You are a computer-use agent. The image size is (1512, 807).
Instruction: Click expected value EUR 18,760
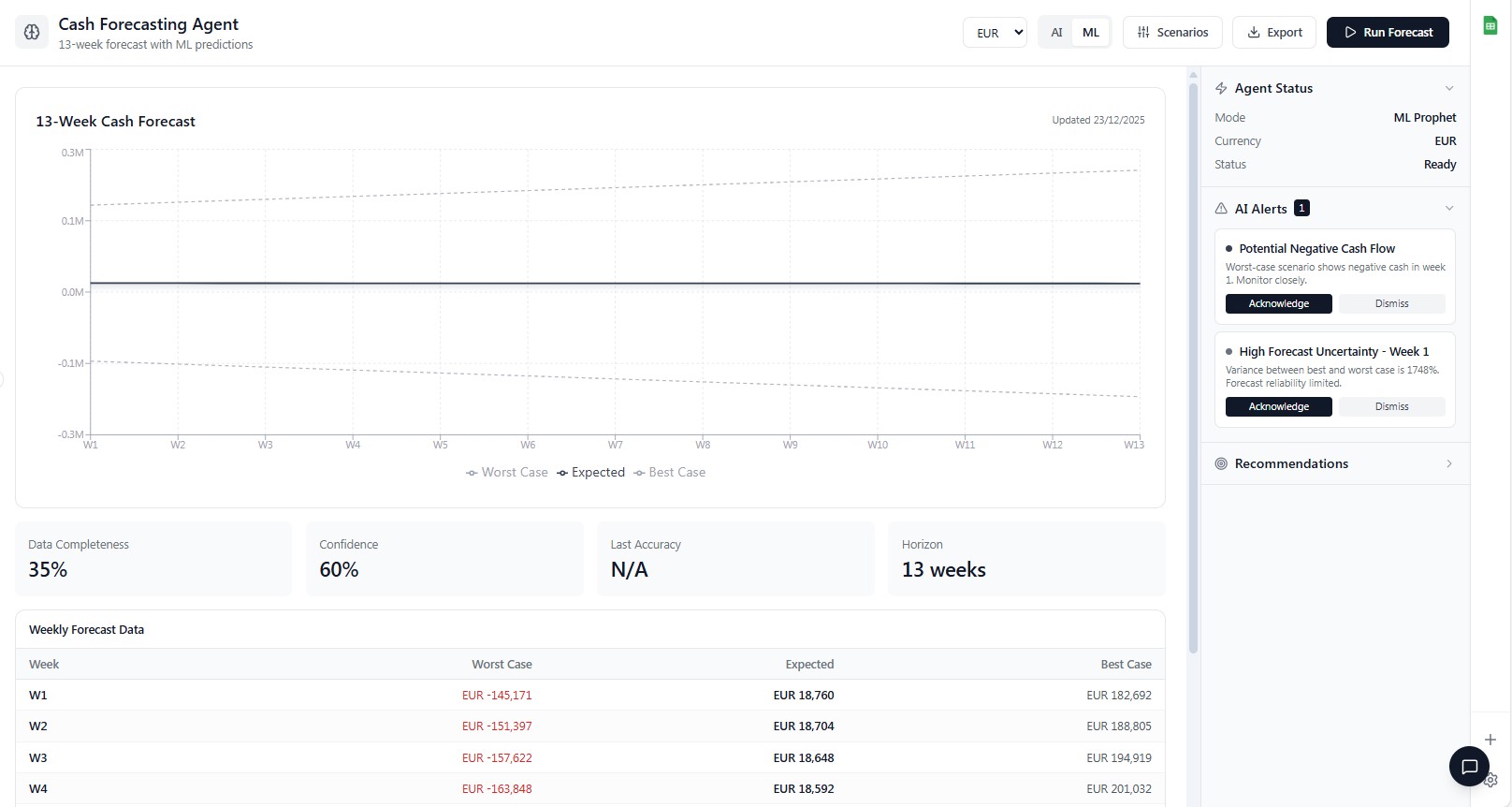pyautogui.click(x=804, y=695)
